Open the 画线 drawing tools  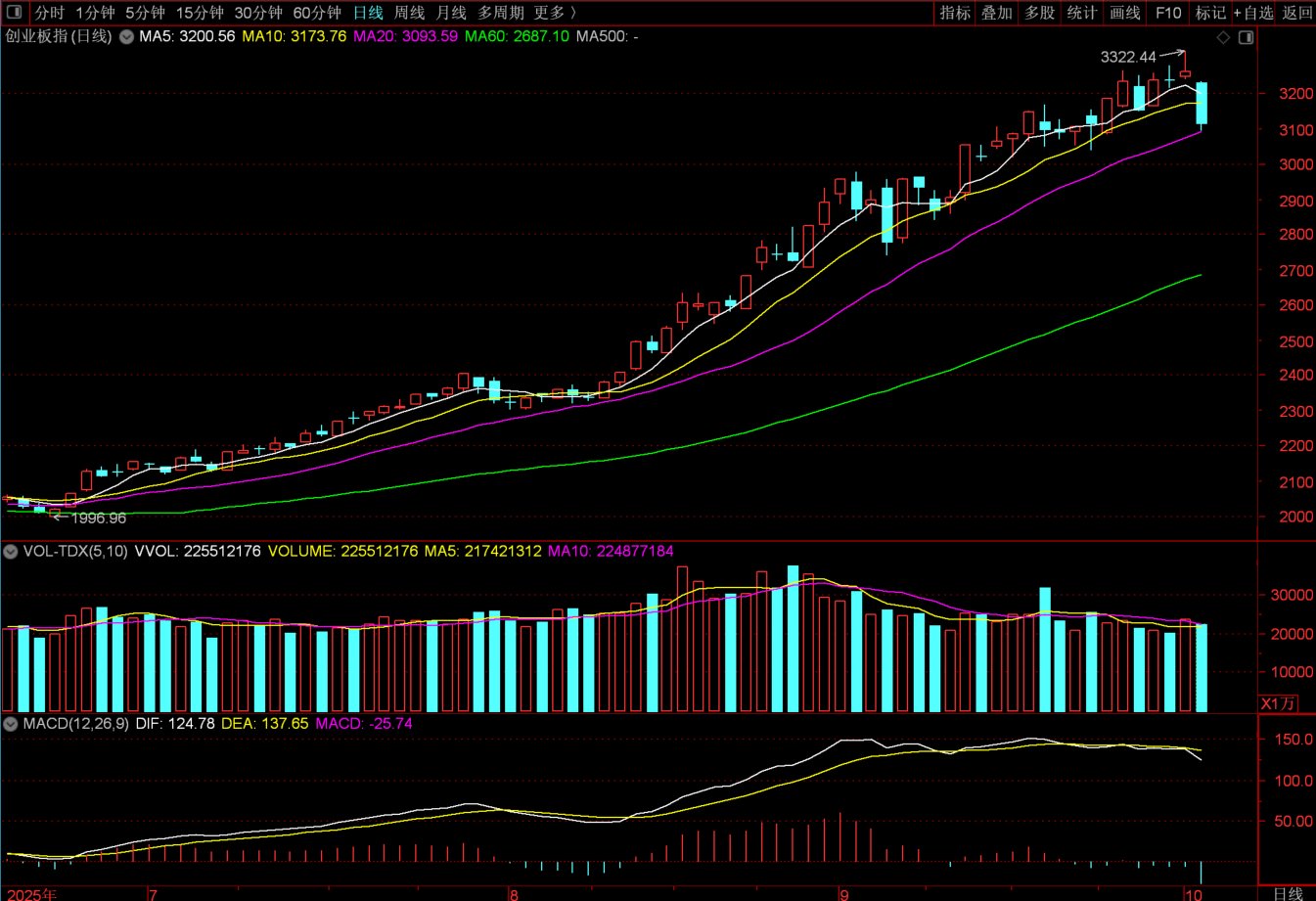pyautogui.click(x=1125, y=13)
